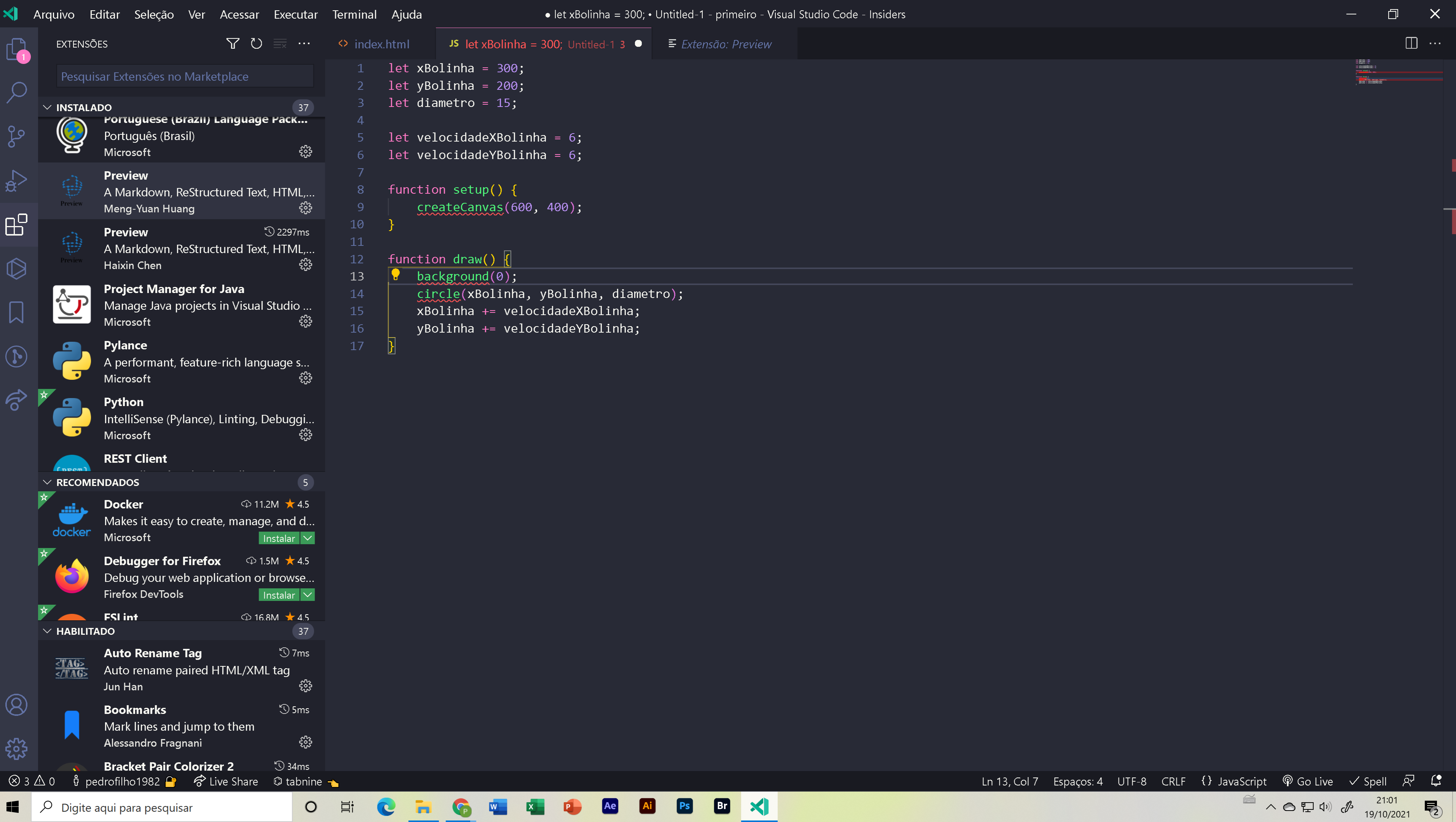The height and width of the screenshot is (822, 1456).
Task: Install the Docker extension
Action: [x=279, y=538]
